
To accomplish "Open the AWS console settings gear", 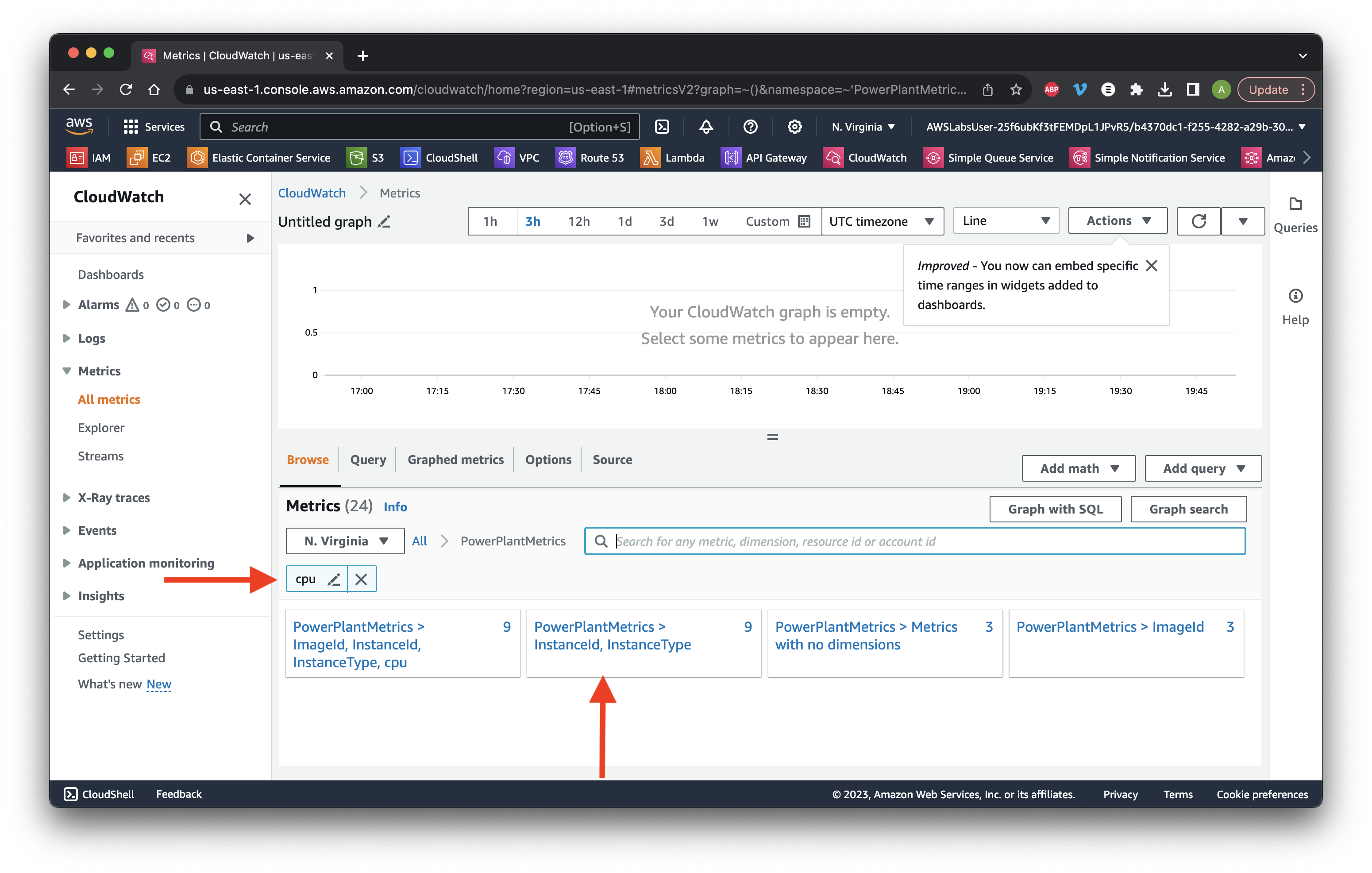I will click(x=794, y=127).
